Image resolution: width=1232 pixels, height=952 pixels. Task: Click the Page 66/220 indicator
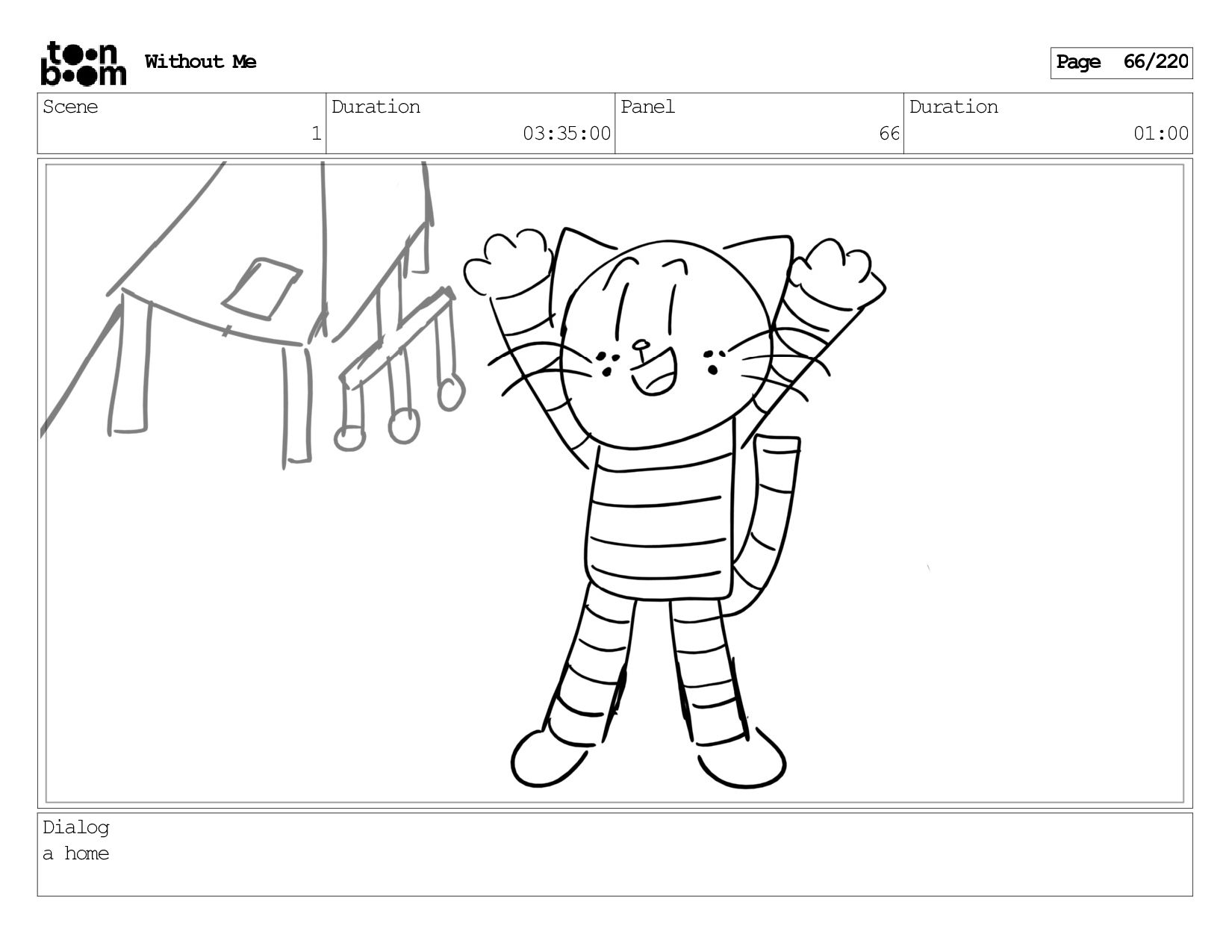[x=1121, y=63]
